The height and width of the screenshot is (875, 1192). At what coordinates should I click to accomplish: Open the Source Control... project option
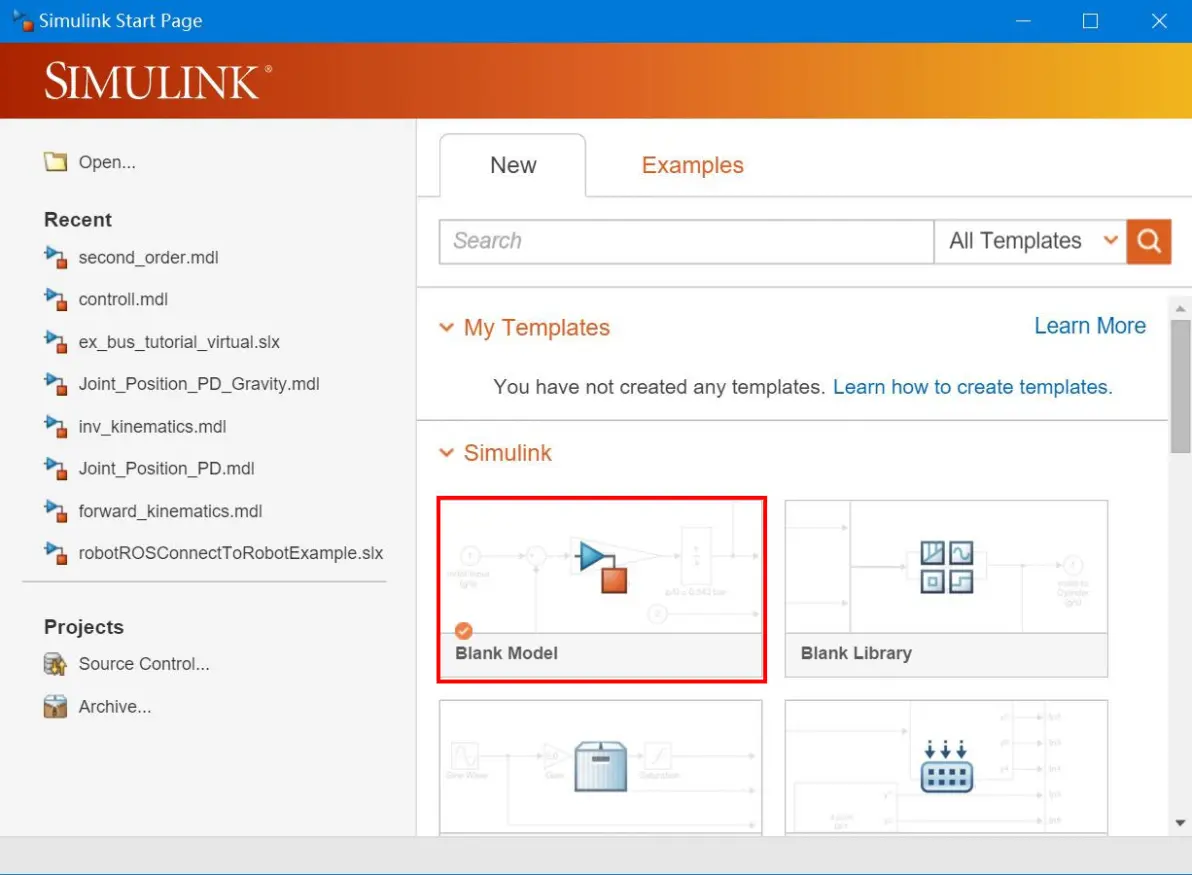click(144, 664)
